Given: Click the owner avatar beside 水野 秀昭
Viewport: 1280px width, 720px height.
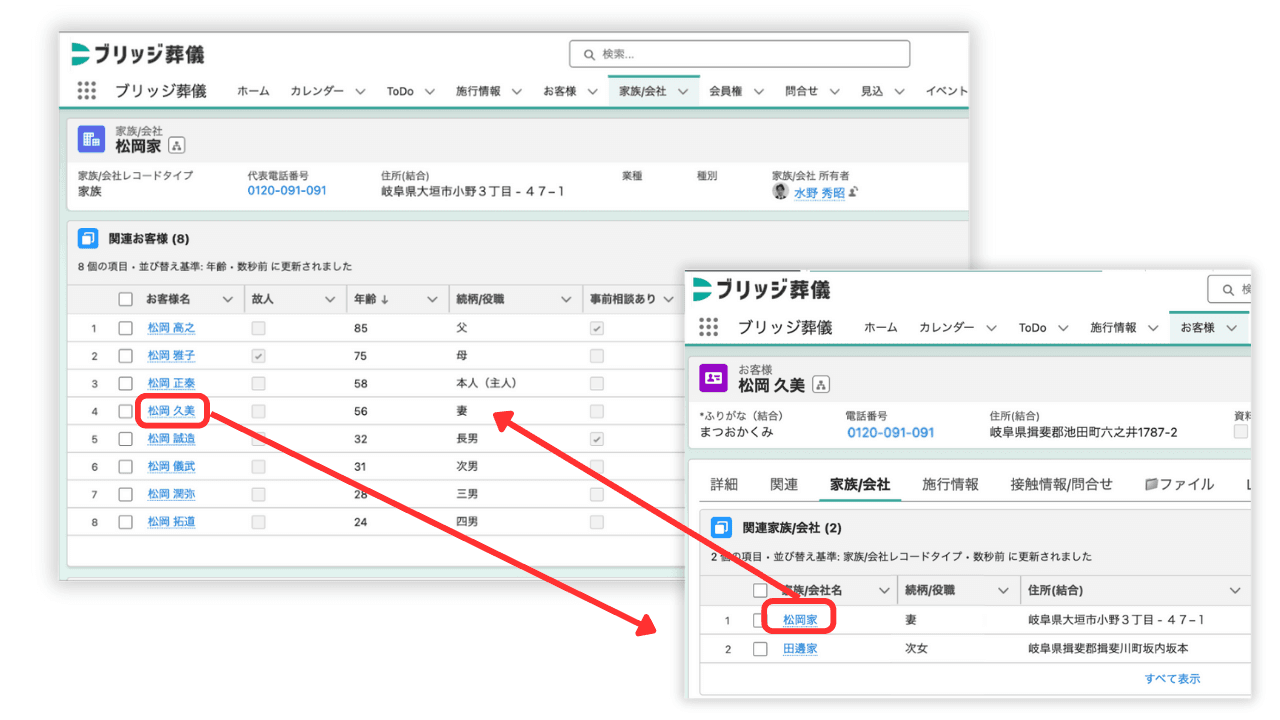Looking at the screenshot, I should point(781,192).
